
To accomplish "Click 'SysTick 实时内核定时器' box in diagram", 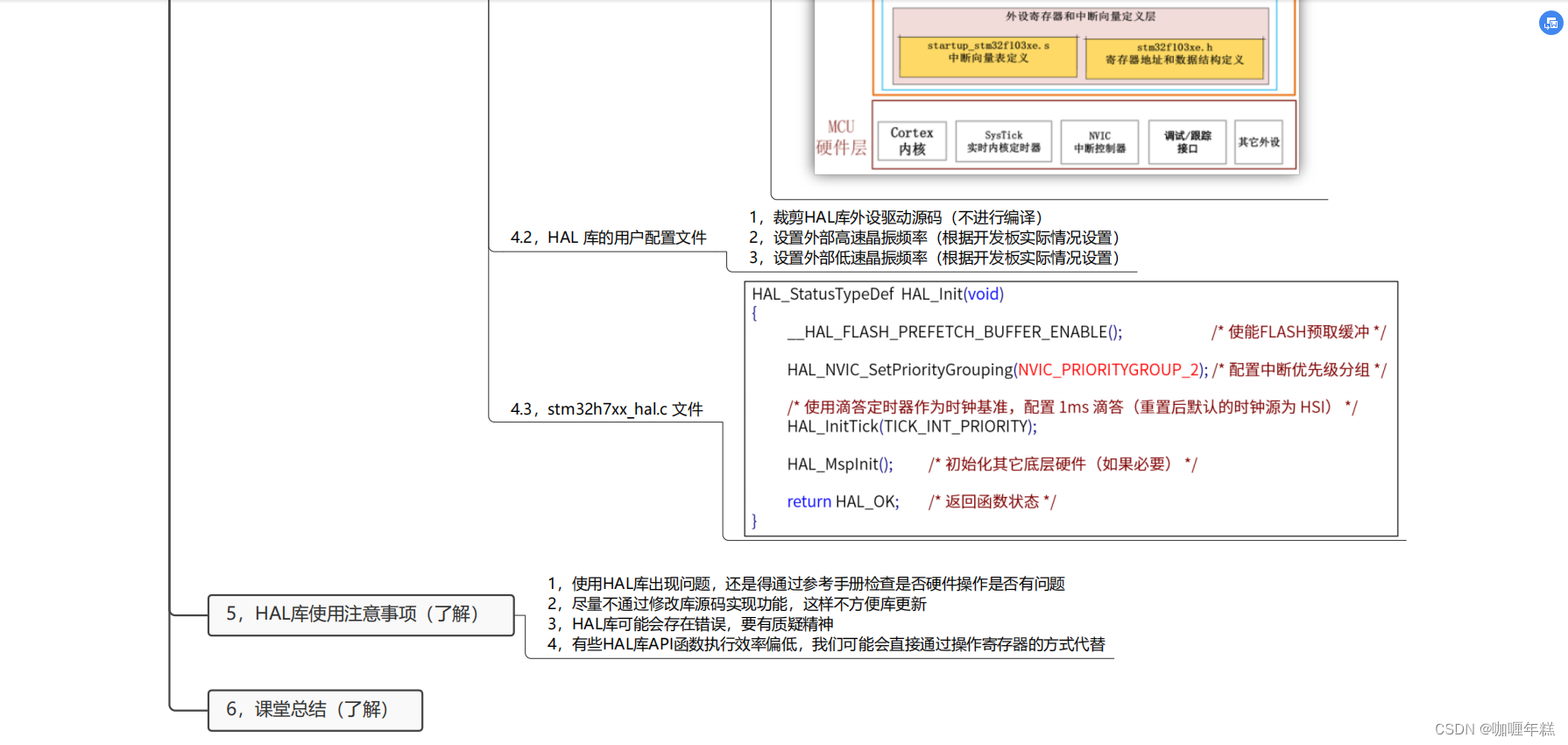I will click(1004, 142).
